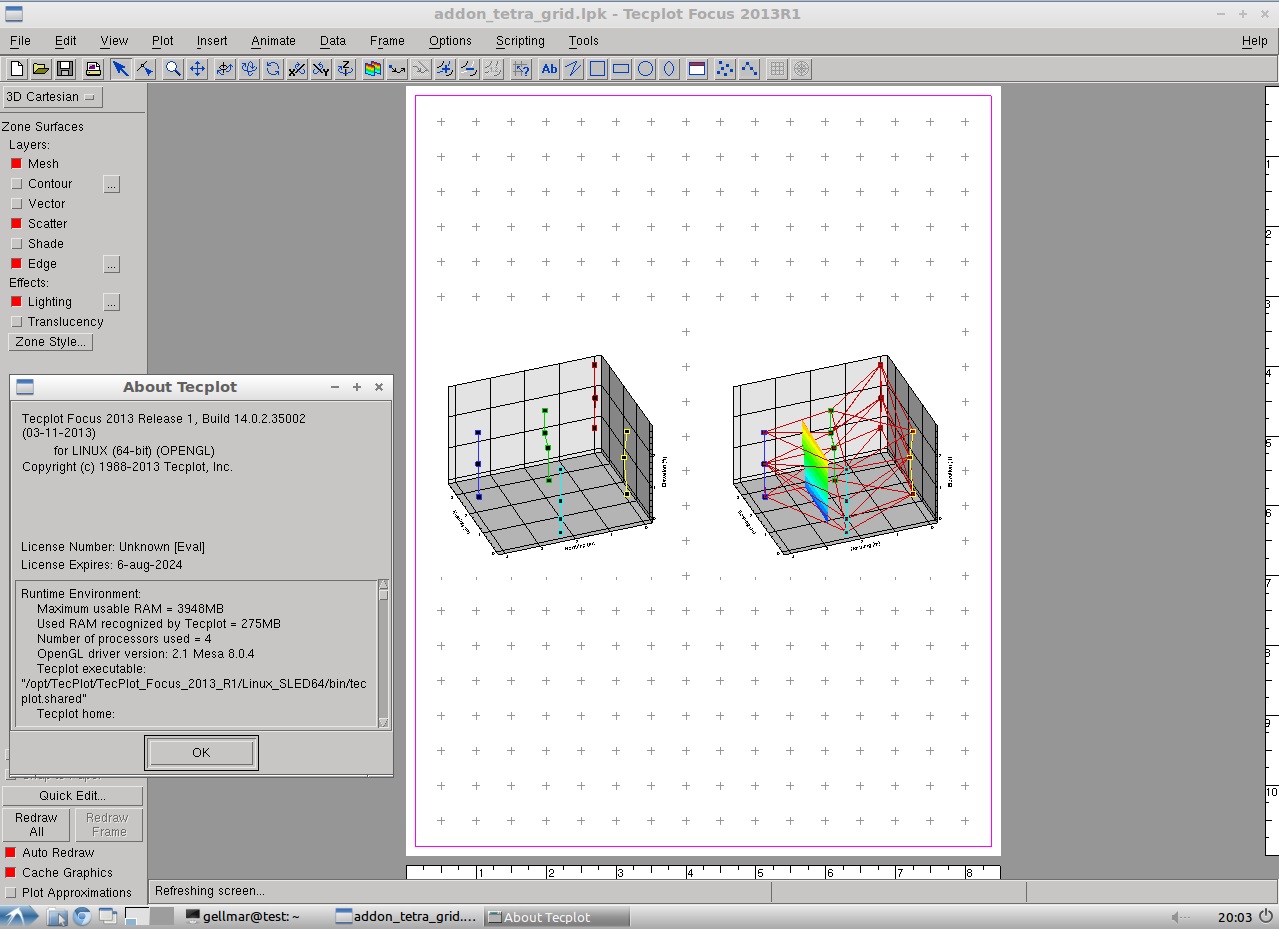The image size is (1279, 929).
Task: Enable Plot Approximations checkbox
Action: pyautogui.click(x=11, y=893)
